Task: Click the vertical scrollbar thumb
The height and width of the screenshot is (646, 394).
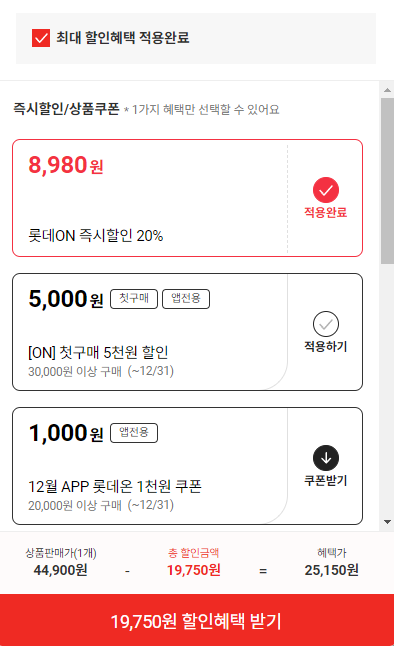Action: (x=387, y=181)
